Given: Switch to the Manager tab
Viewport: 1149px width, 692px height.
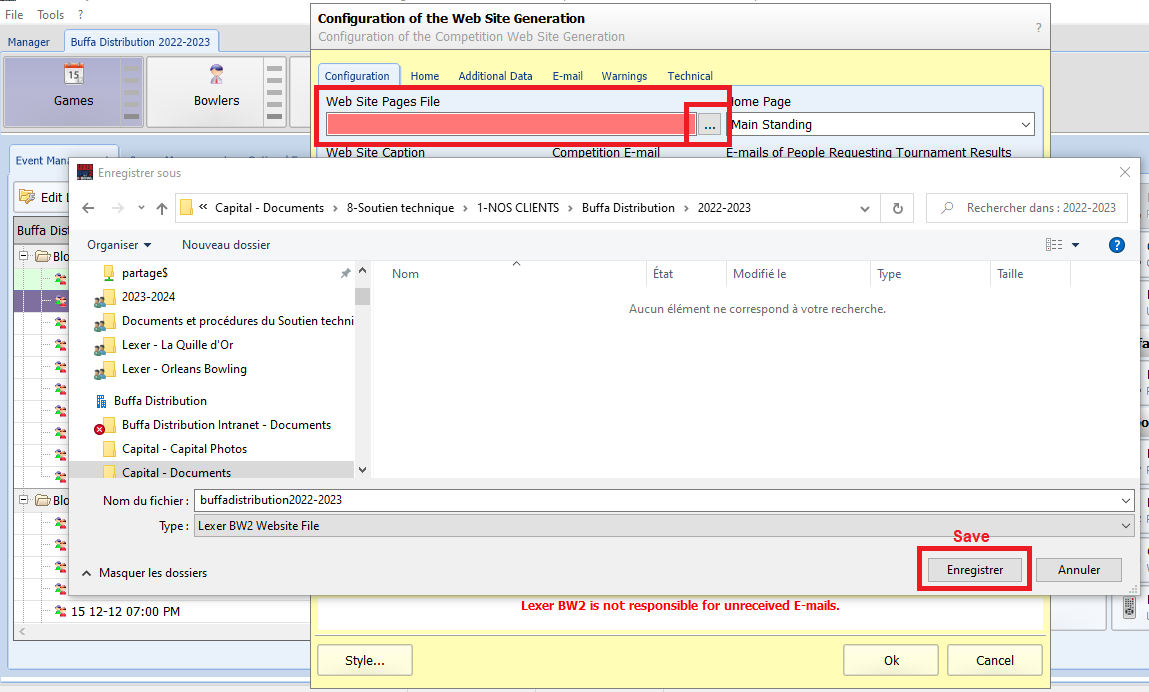Looking at the screenshot, I should [29, 42].
